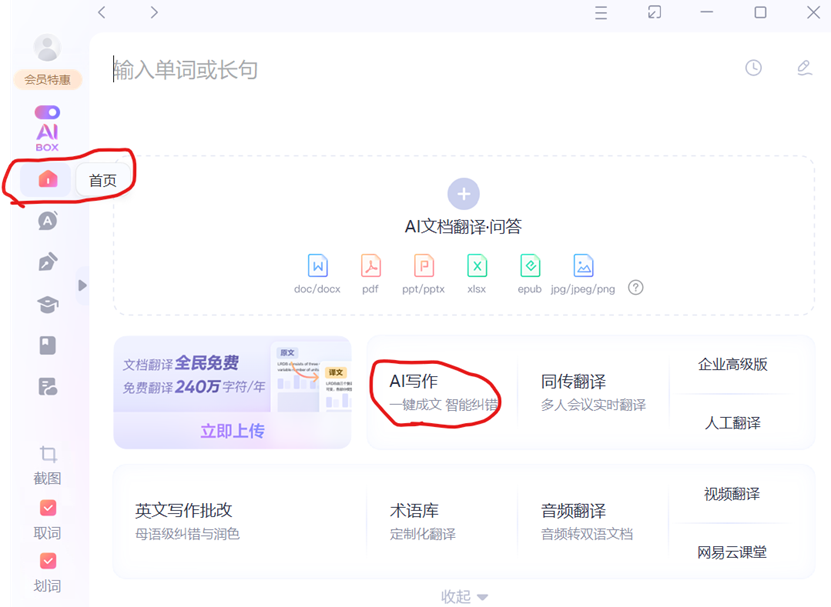Select the pen writing icon in sidebar
The width and height of the screenshot is (831, 607).
(x=47, y=262)
